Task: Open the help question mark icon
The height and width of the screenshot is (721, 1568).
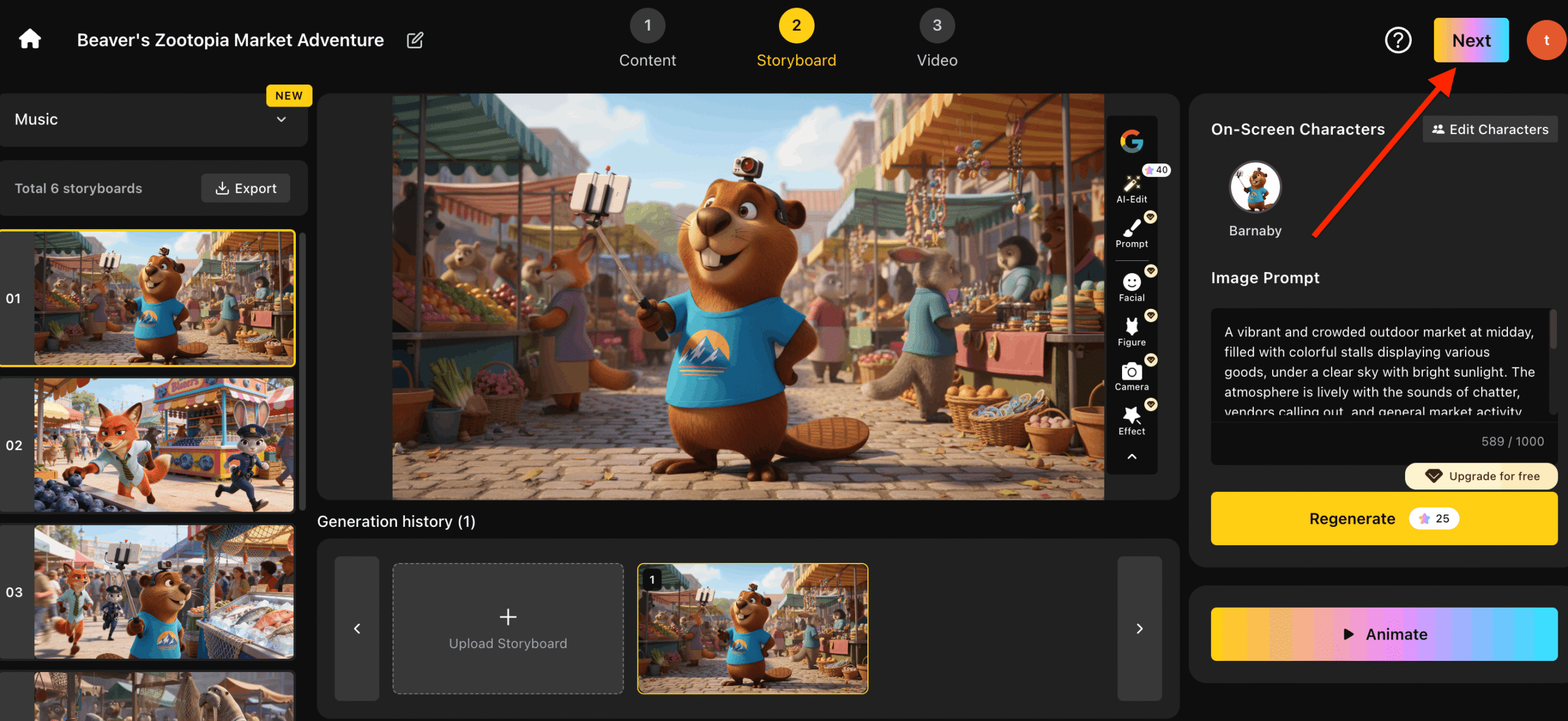Action: [1398, 40]
